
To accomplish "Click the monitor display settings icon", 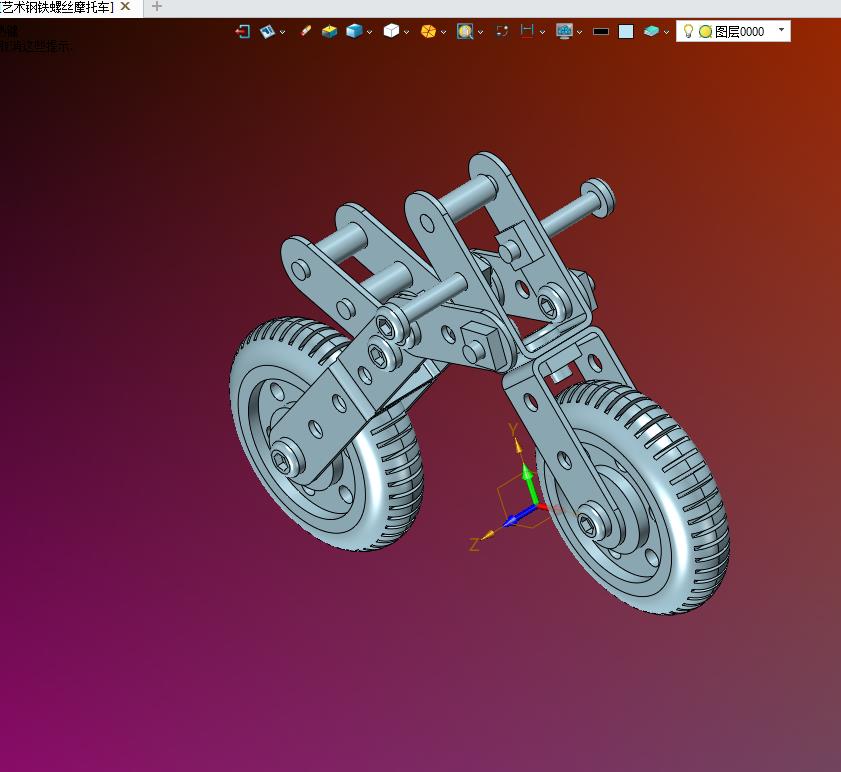I will [x=564, y=32].
